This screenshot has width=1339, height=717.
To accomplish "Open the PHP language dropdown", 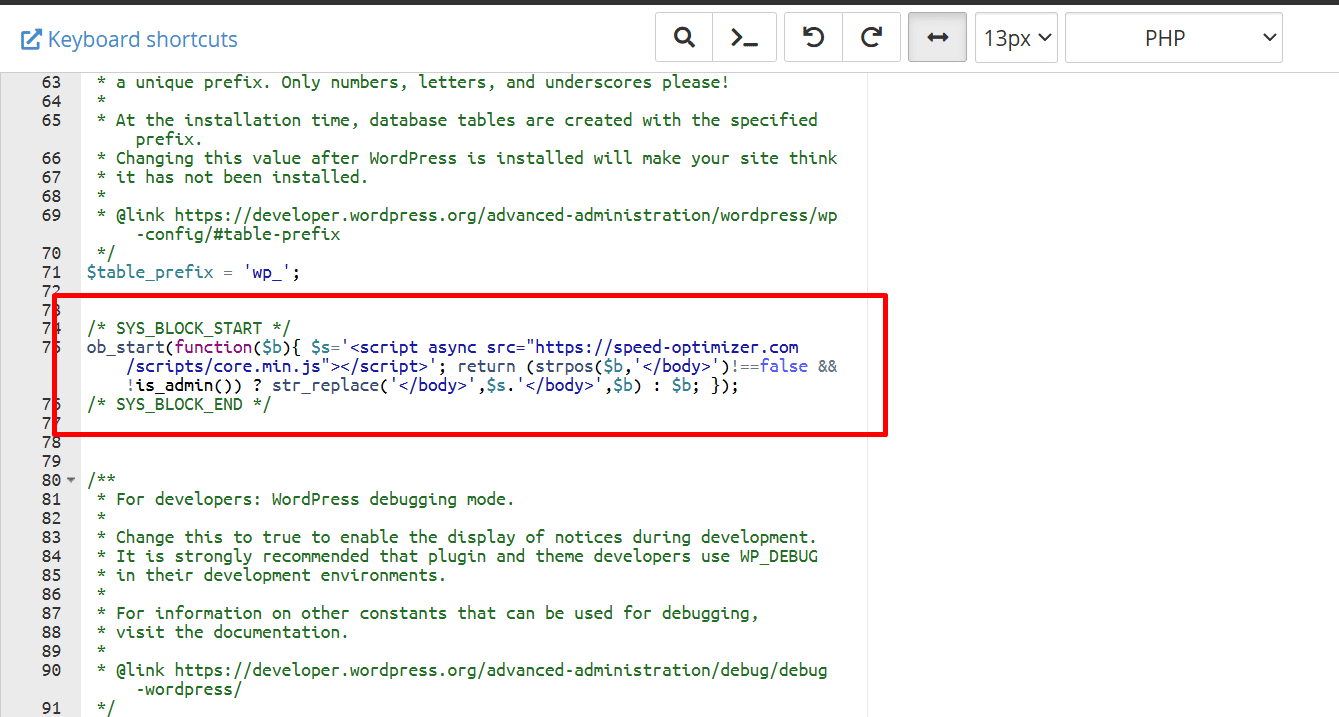I will tap(1174, 38).
